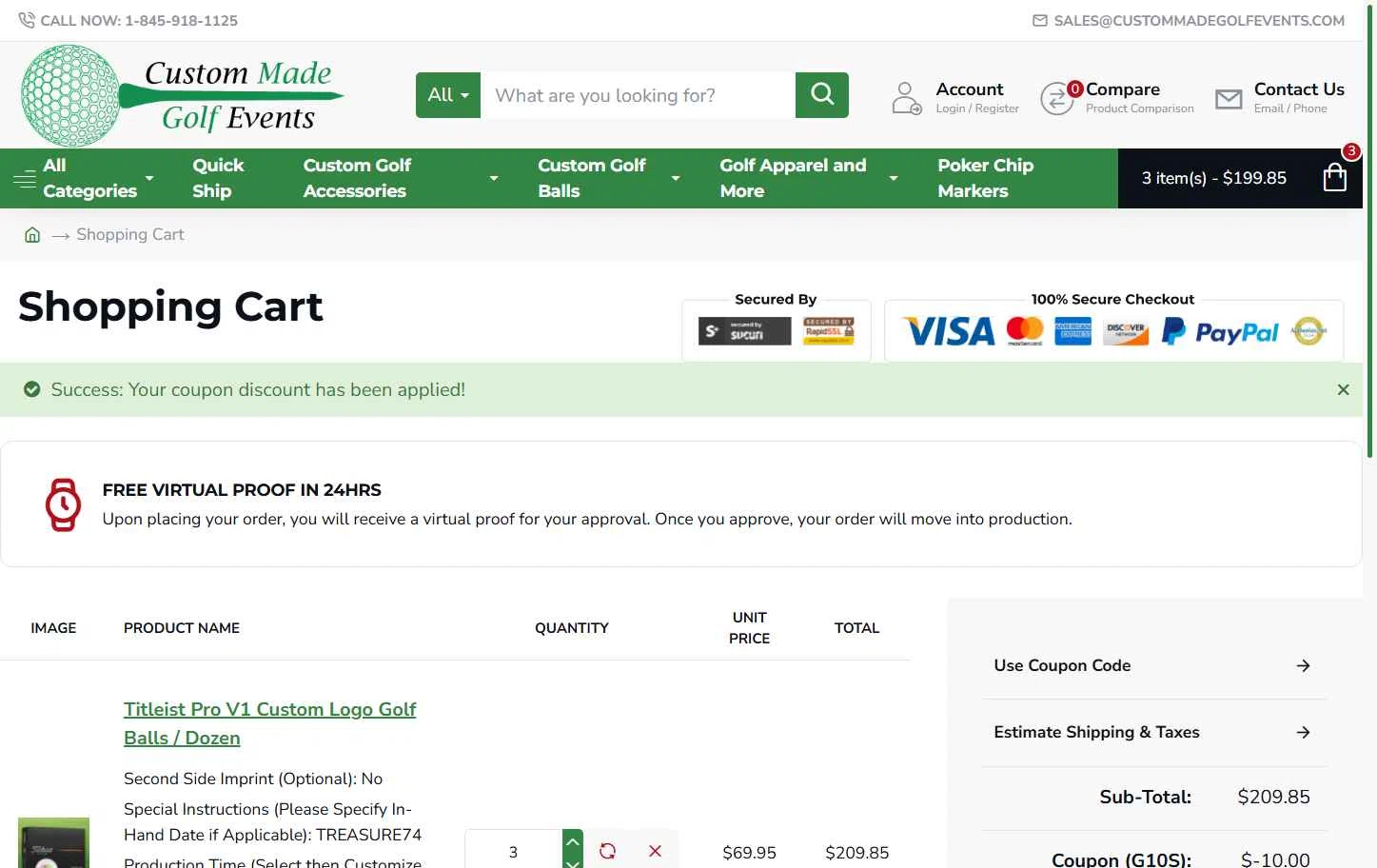Click the UNIT PRICE column header
The height and width of the screenshot is (868, 1377).
pos(749,628)
